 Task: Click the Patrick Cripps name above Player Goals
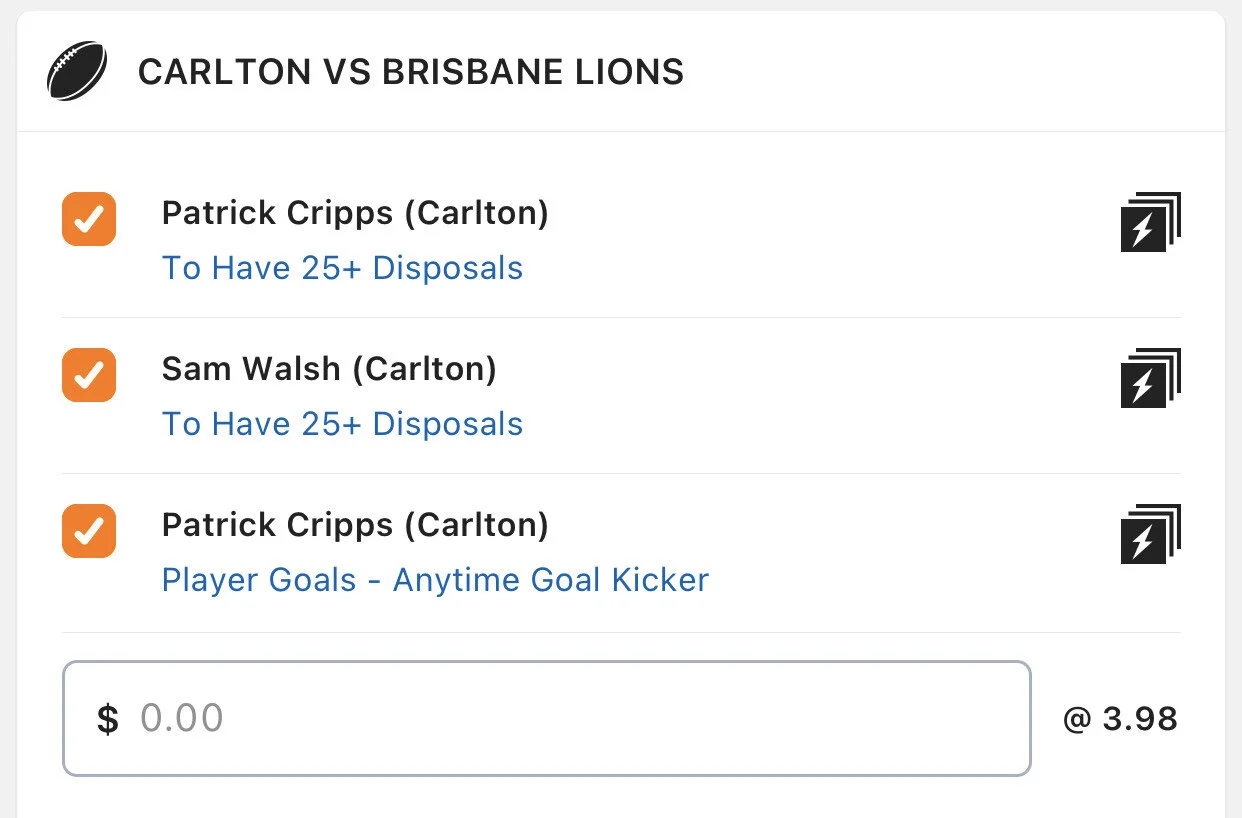pos(355,525)
